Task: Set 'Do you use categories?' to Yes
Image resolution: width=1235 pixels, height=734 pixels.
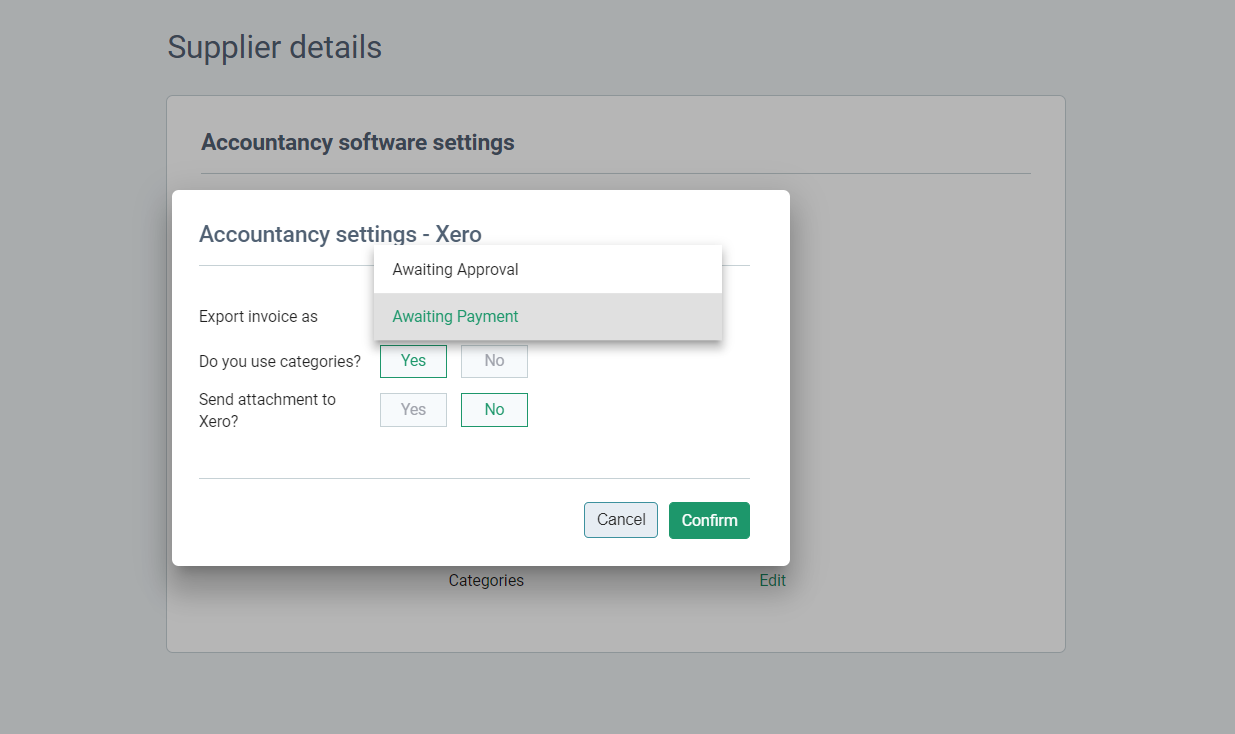Action: [x=413, y=361]
